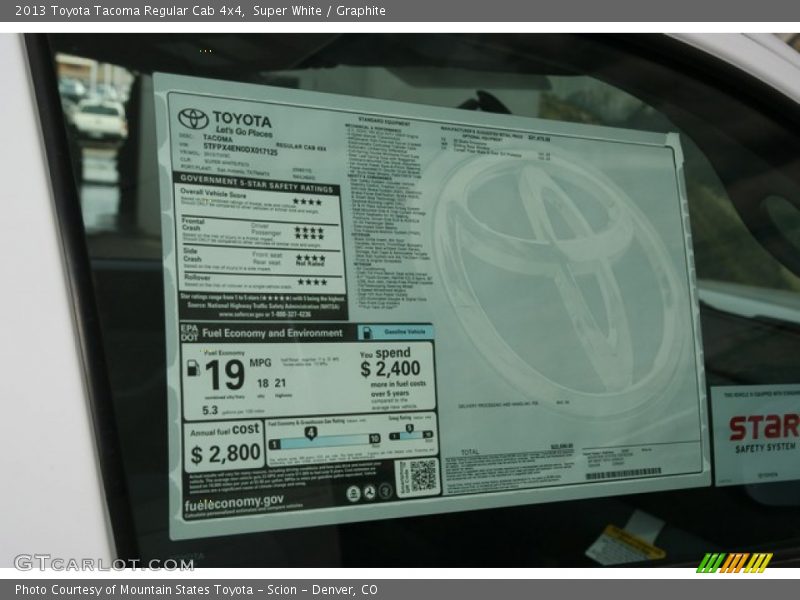Click the fuel pump icon in the Gasoline Vehicle tag
800x600 pixels.
point(366,333)
